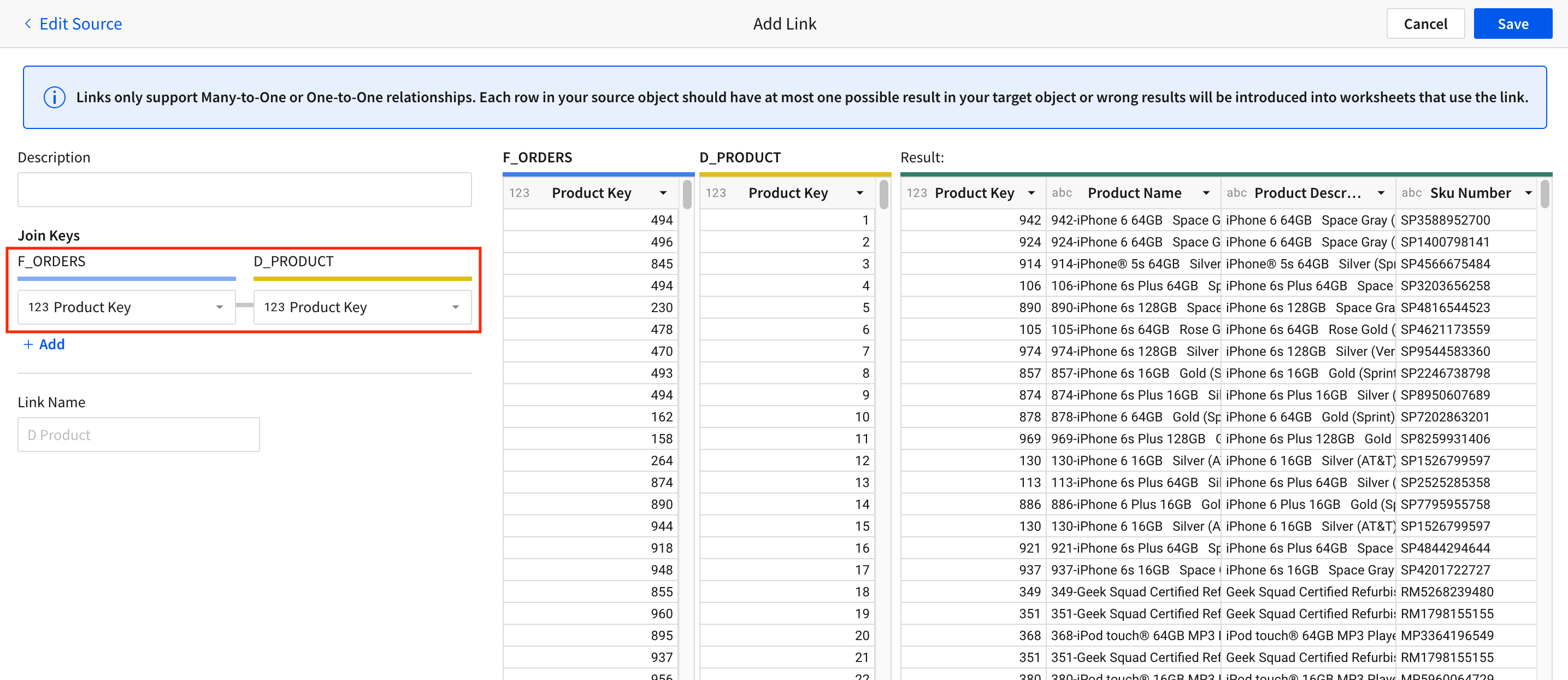The height and width of the screenshot is (680, 1568).
Task: Save the link
Action: point(1512,23)
